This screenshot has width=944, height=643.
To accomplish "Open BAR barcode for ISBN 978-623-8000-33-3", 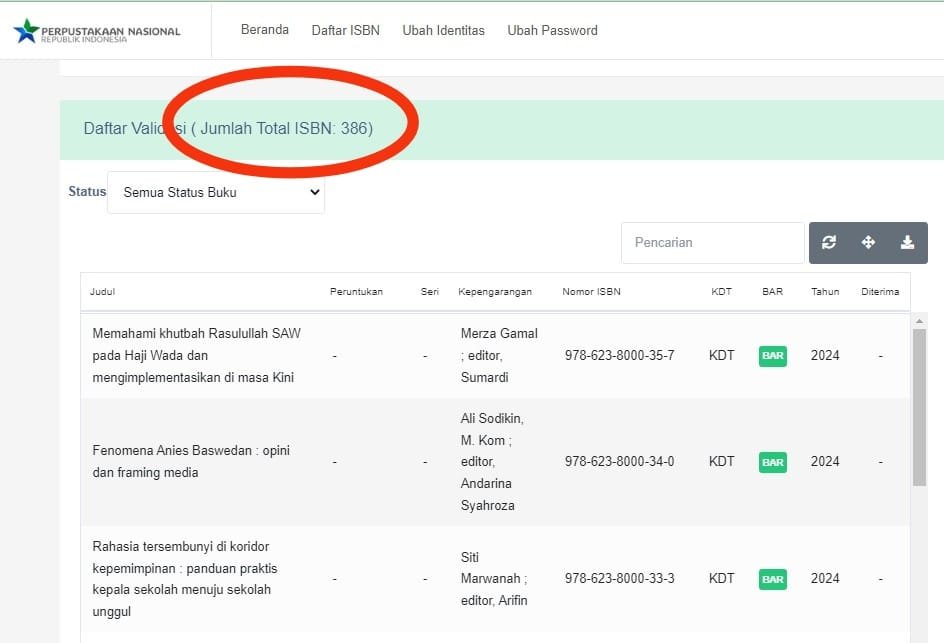I will click(x=772, y=579).
